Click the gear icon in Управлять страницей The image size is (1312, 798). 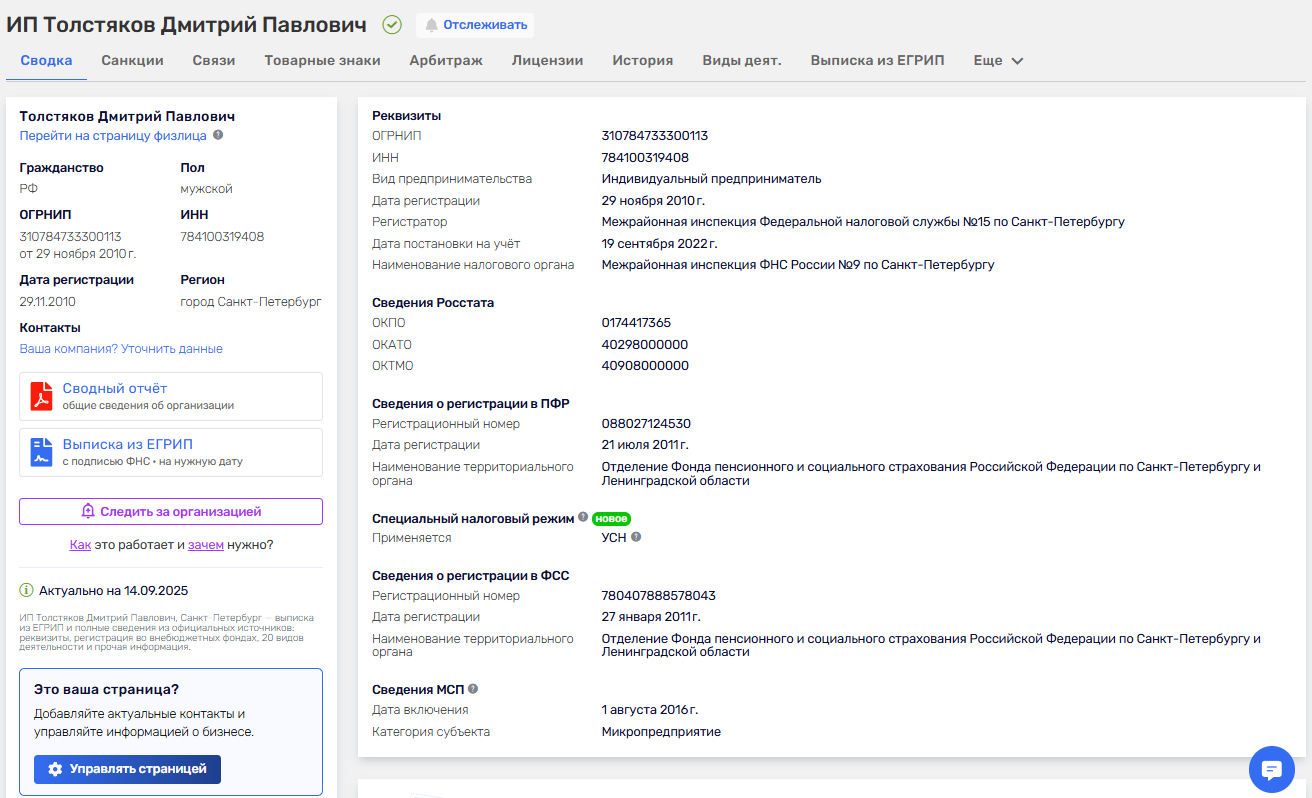(55, 769)
